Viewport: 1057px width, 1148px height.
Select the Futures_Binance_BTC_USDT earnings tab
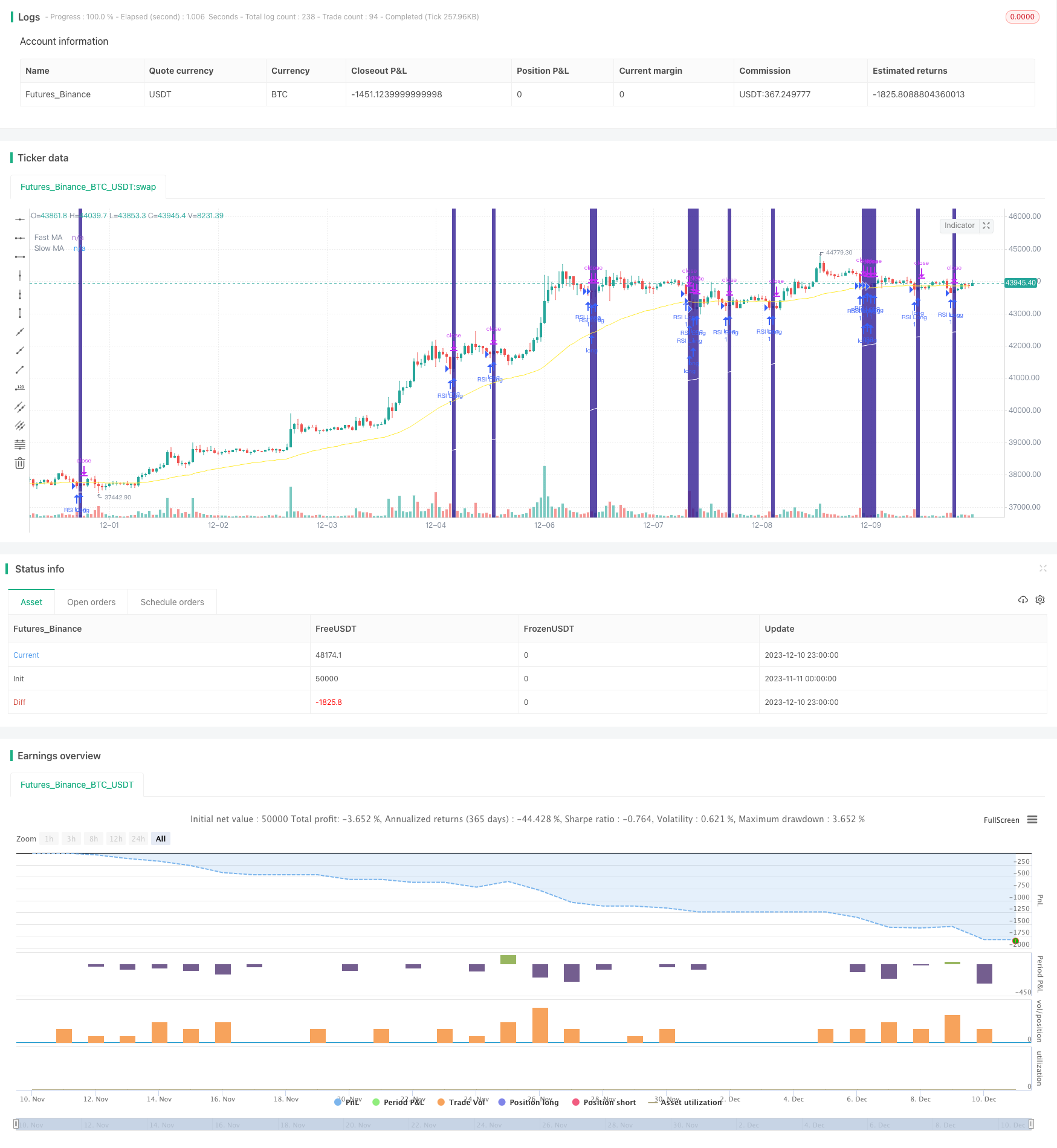click(x=77, y=785)
